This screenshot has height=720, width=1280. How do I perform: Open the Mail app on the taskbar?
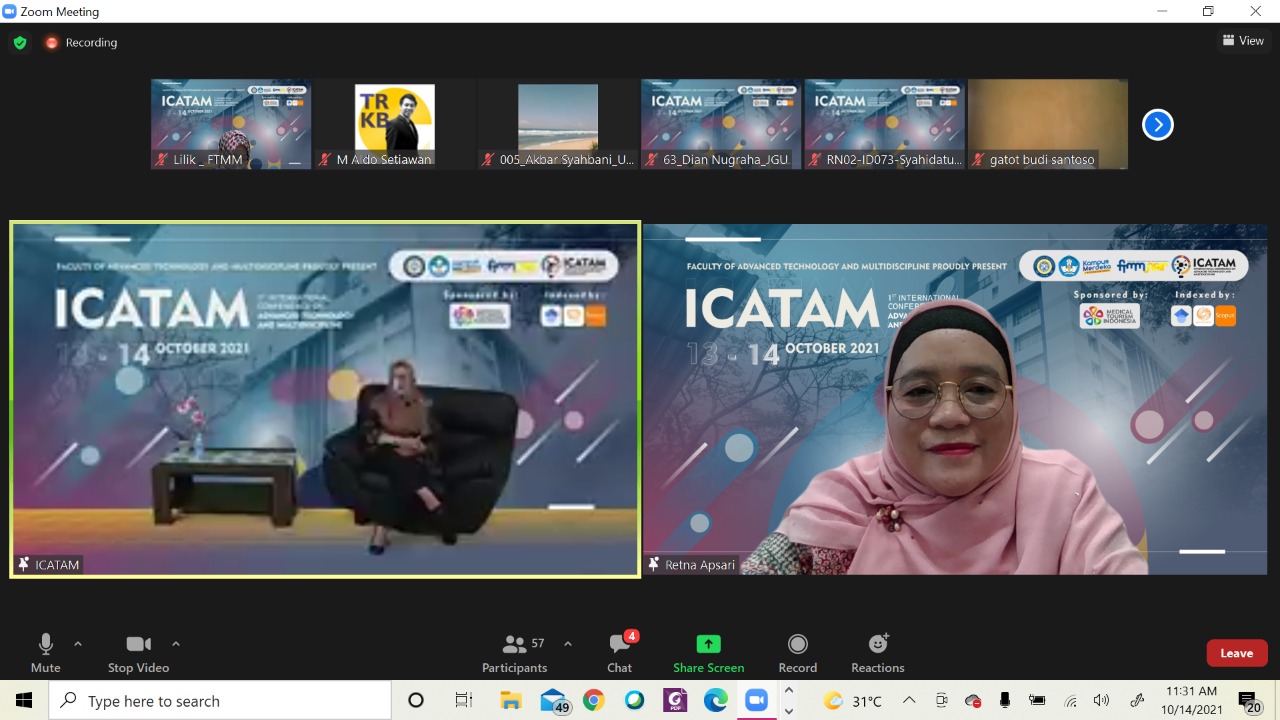(554, 701)
